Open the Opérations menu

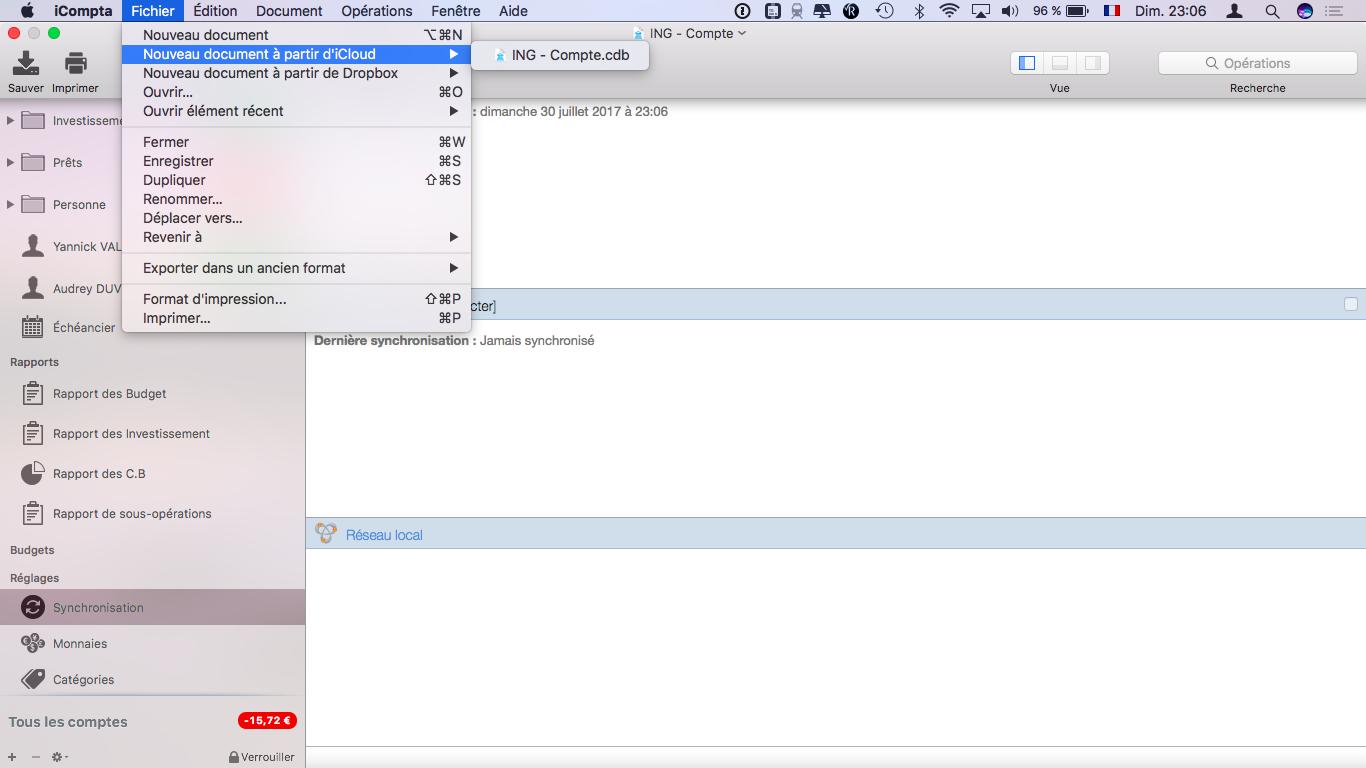[377, 11]
